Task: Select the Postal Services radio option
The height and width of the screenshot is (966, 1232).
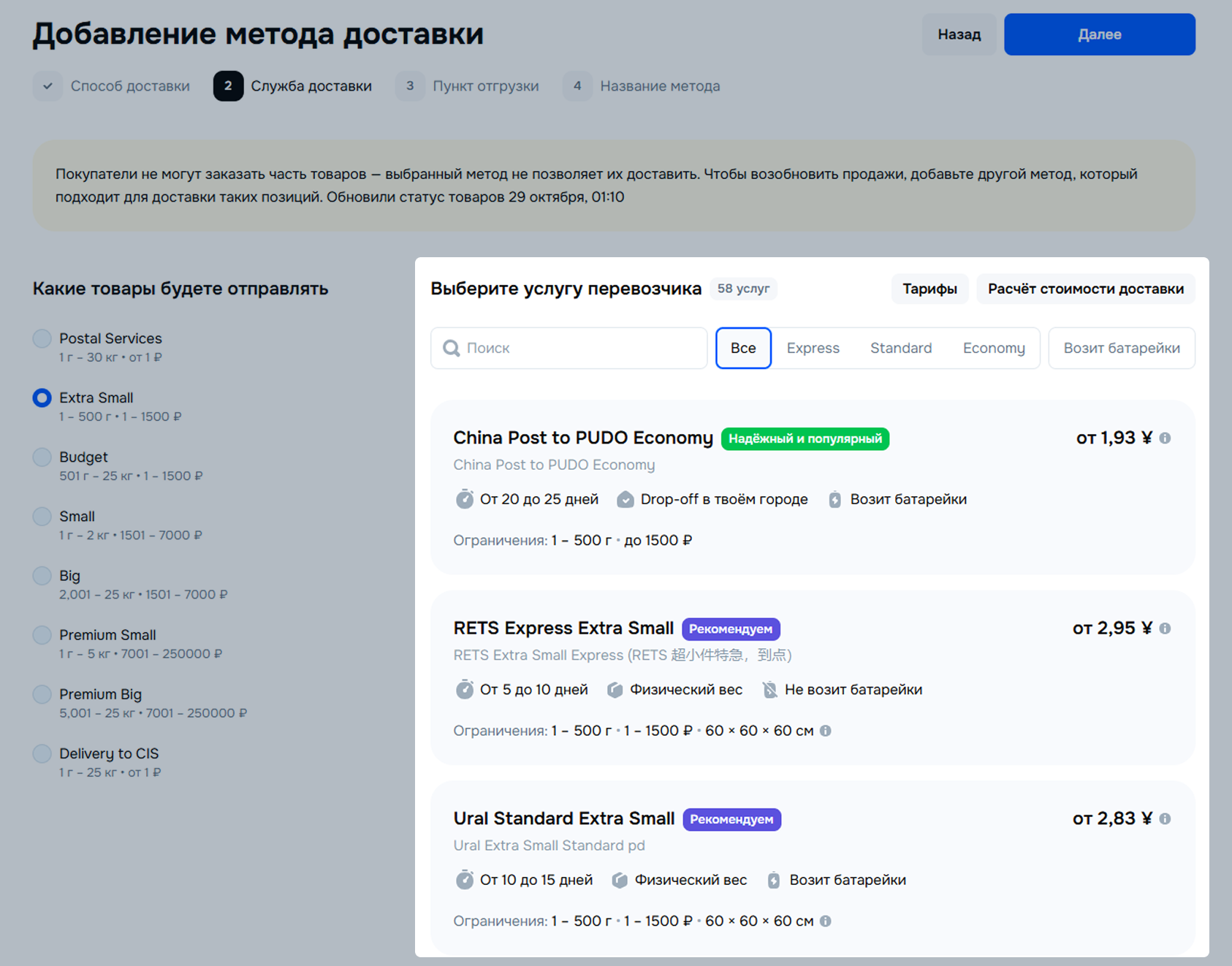Action: point(42,338)
